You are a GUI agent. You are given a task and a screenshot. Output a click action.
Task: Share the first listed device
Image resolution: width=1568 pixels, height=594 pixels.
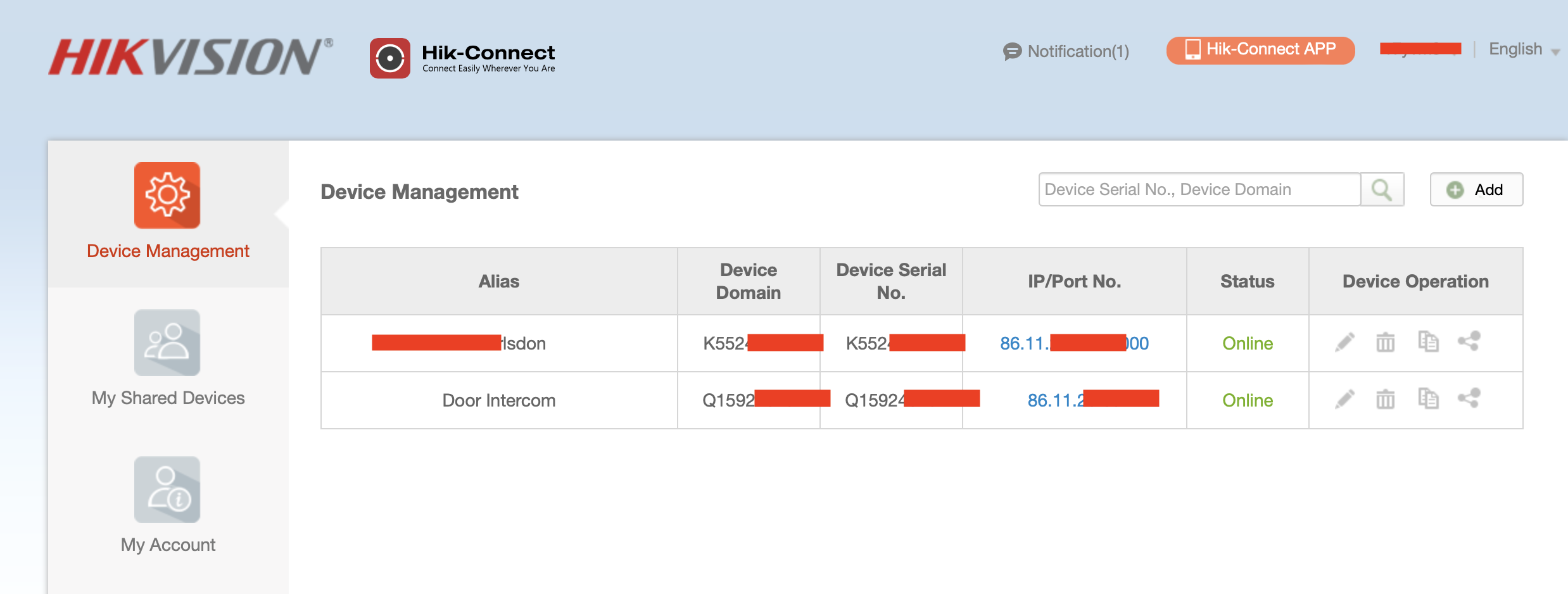coord(1469,343)
